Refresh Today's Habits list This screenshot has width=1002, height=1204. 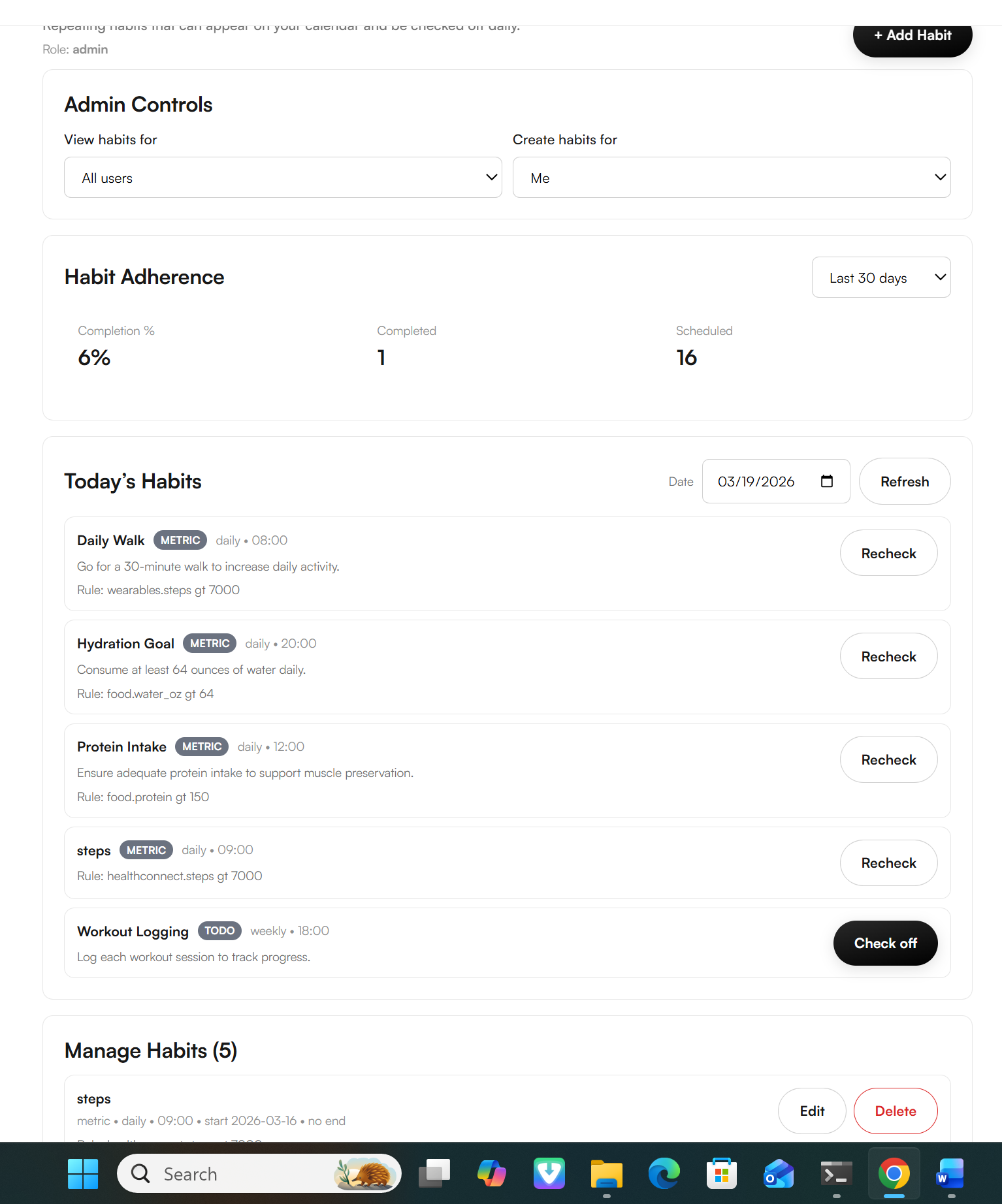click(x=905, y=481)
